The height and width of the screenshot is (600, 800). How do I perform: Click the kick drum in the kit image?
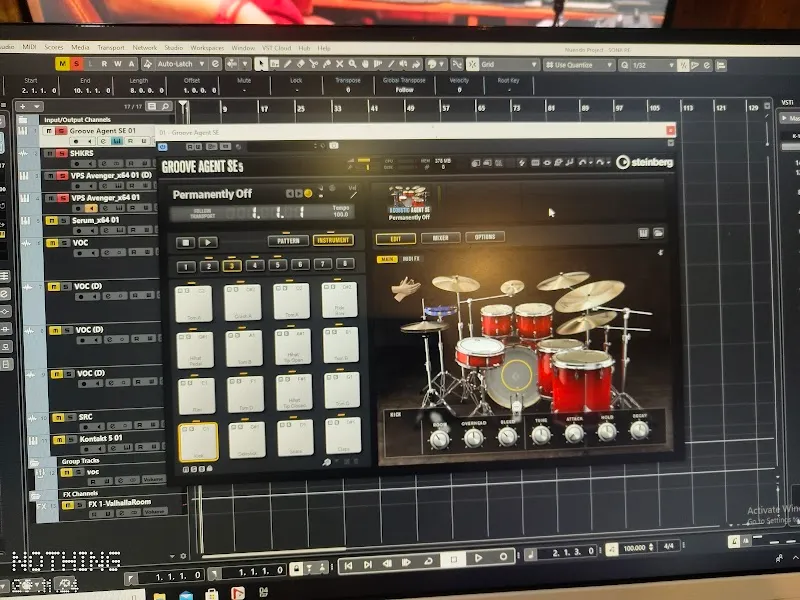coord(514,377)
